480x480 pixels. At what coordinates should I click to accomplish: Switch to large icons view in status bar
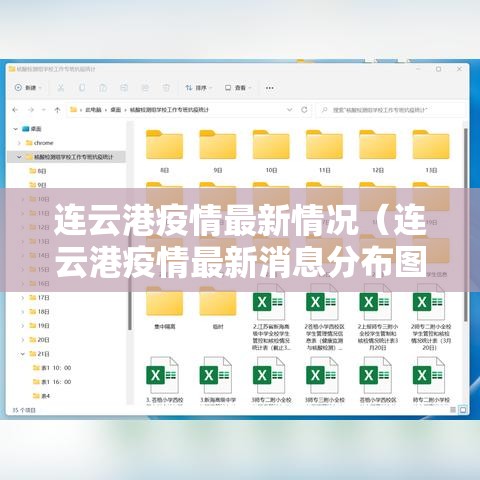pos(463,410)
